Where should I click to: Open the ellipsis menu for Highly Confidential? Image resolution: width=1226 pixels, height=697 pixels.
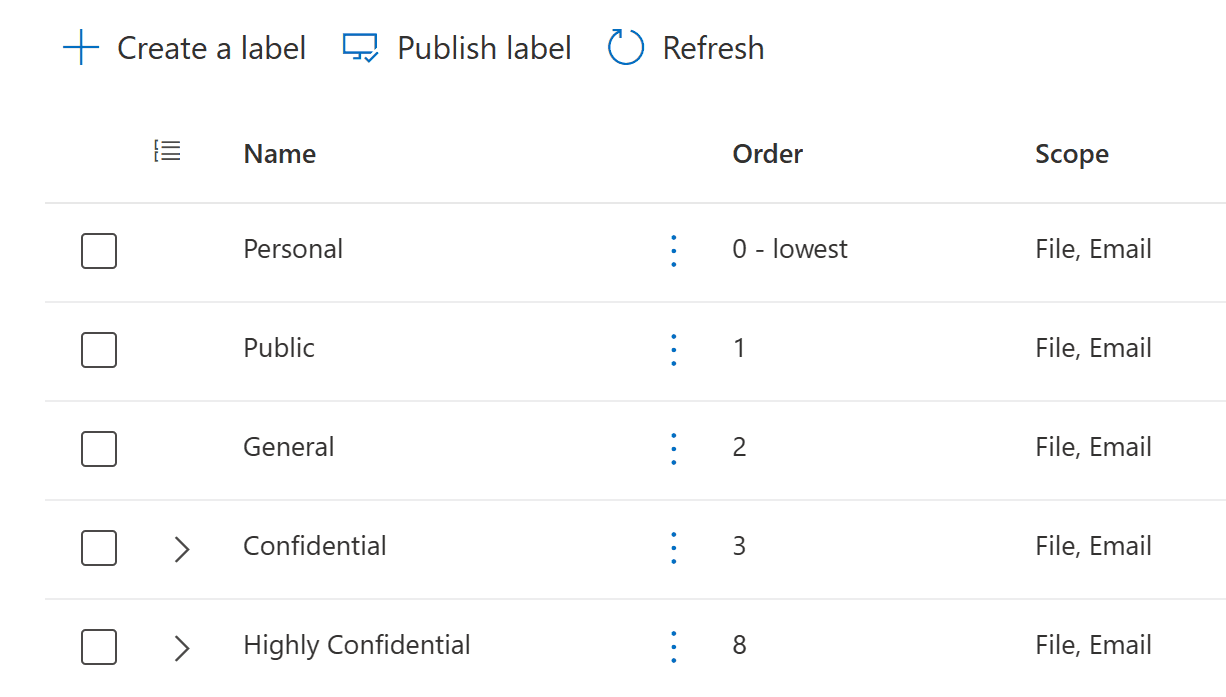pos(673,647)
